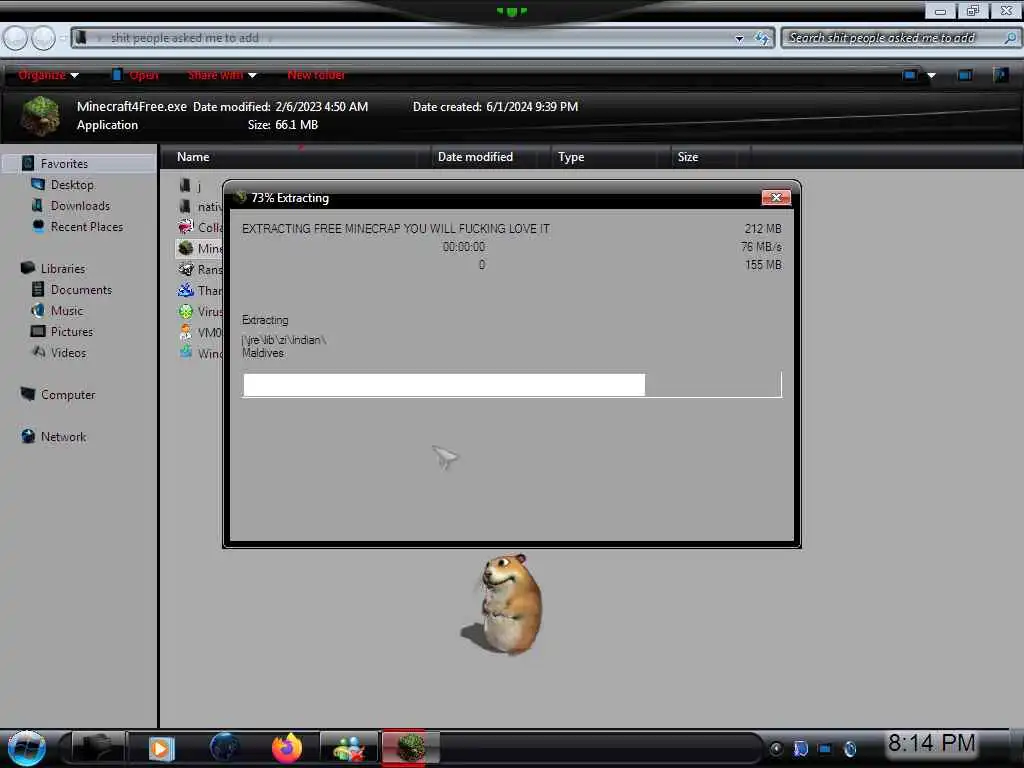Click the Open toolbar button
The image size is (1024, 768).
coord(135,75)
